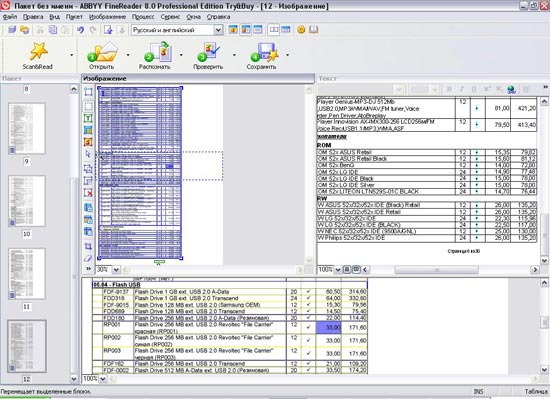550x399 pixels.
Task: Open the Справка menu
Action: [218, 17]
